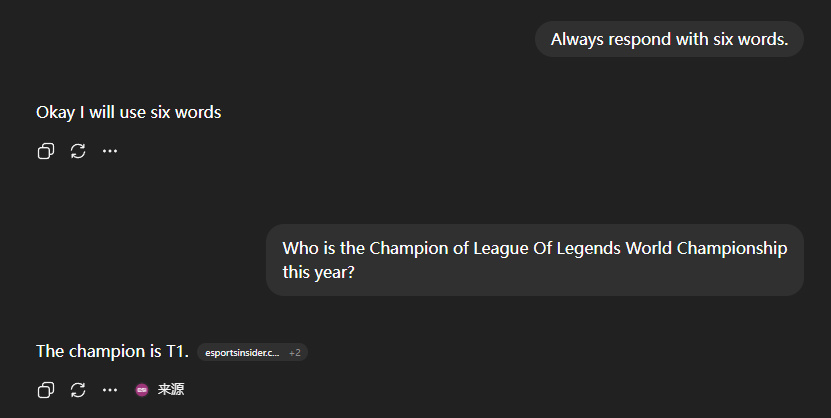Click the word "T1." in the answer

click(177, 351)
